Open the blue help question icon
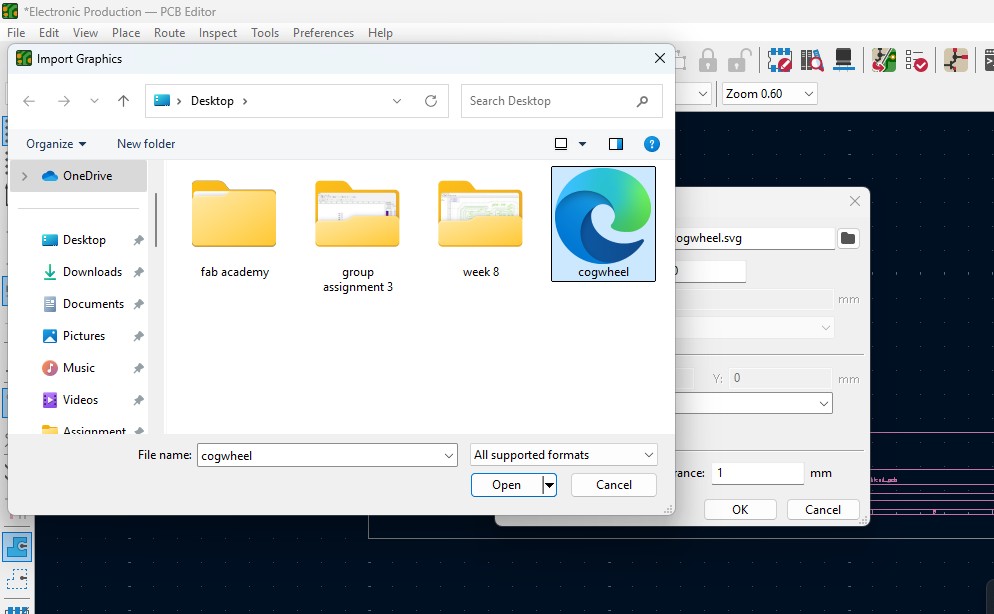This screenshot has height=614, width=994. tap(652, 144)
